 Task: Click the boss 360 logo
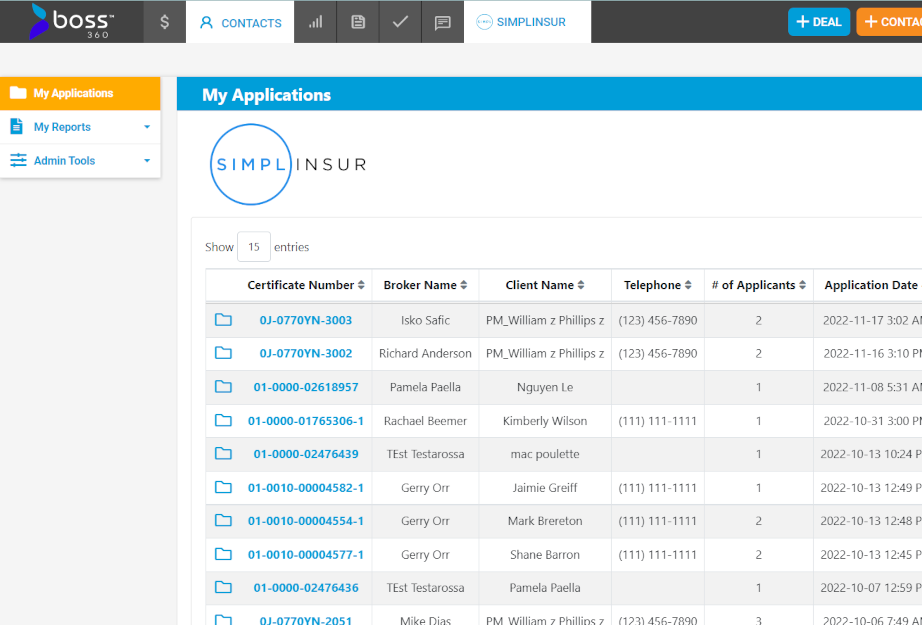(72, 22)
